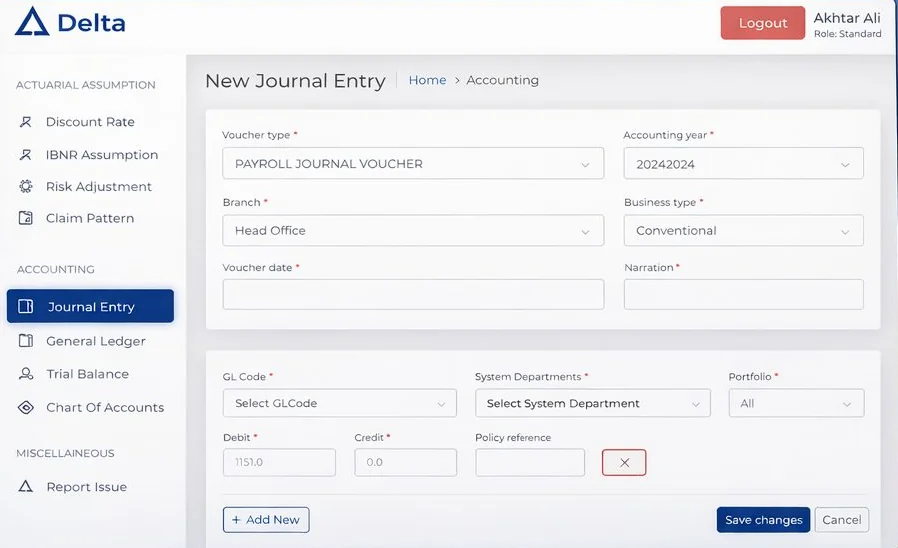Focus the Voucher date field

pyautogui.click(x=413, y=294)
